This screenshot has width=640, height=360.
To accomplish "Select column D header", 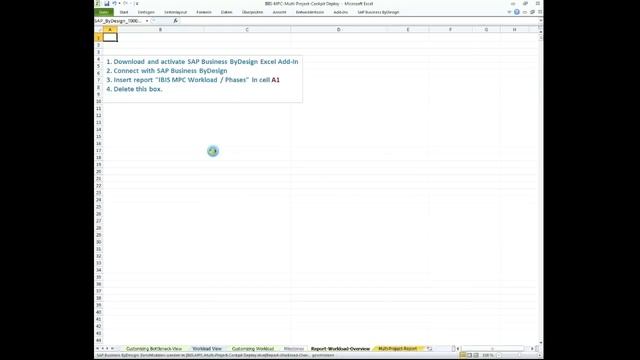I will pos(338,29).
